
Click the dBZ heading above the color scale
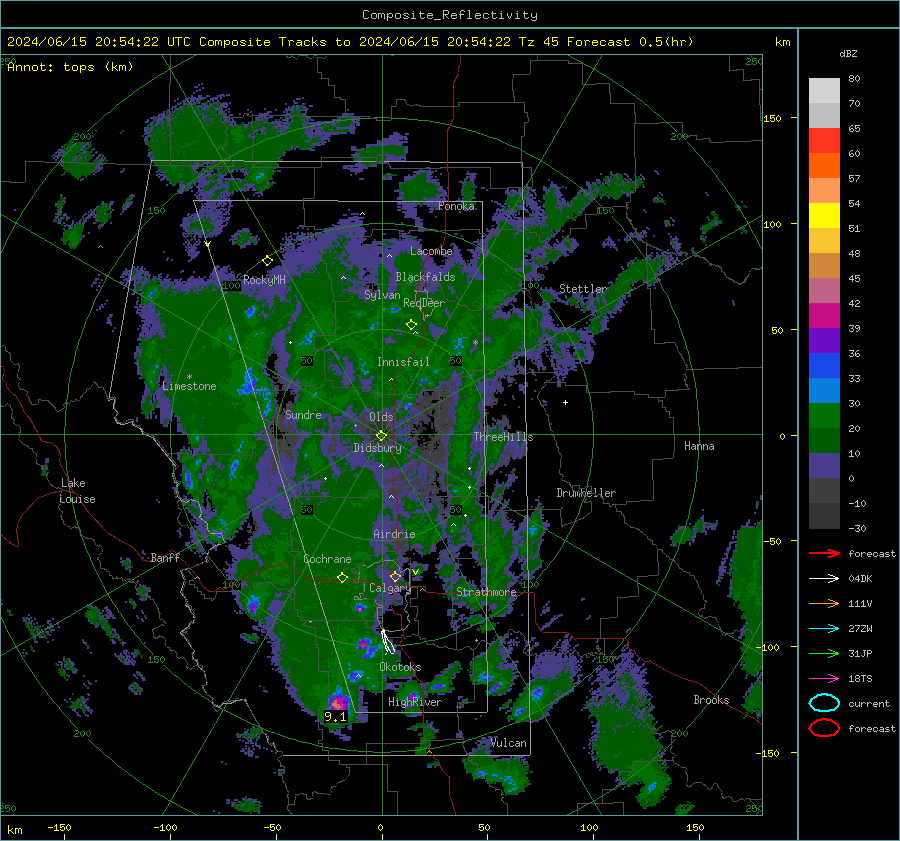click(x=848, y=53)
